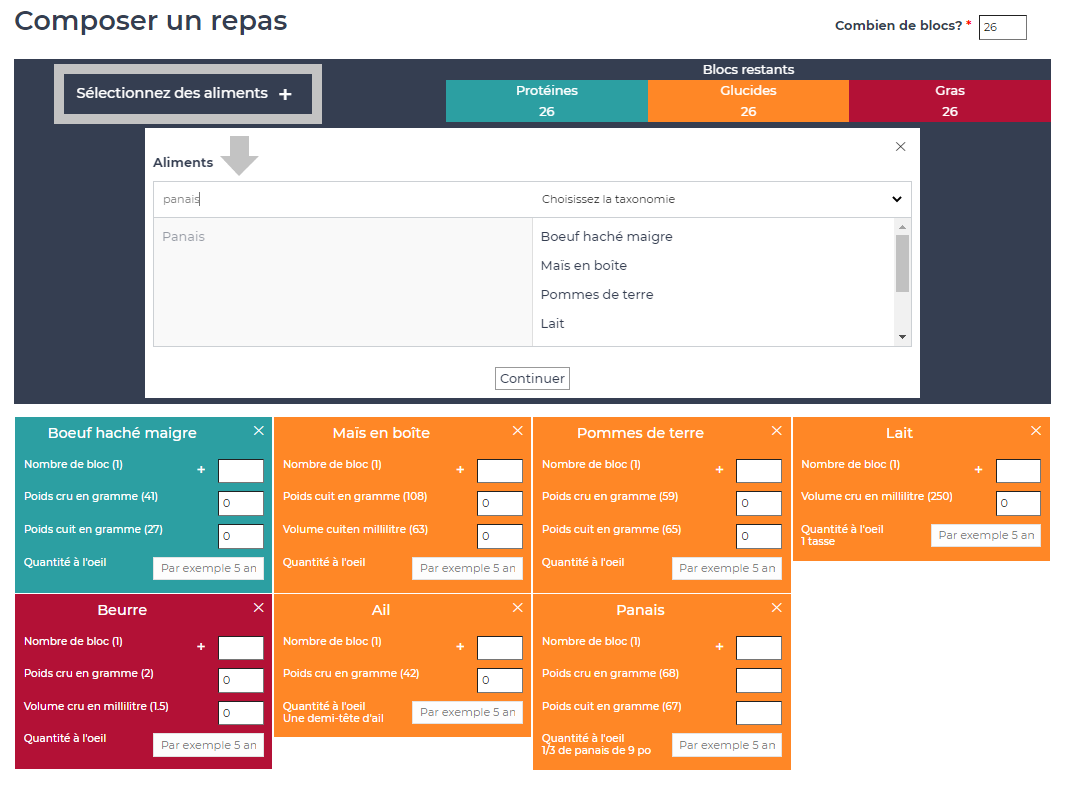The height and width of the screenshot is (785, 1068).
Task: Click plus icon on Panais card
Action: tap(719, 647)
